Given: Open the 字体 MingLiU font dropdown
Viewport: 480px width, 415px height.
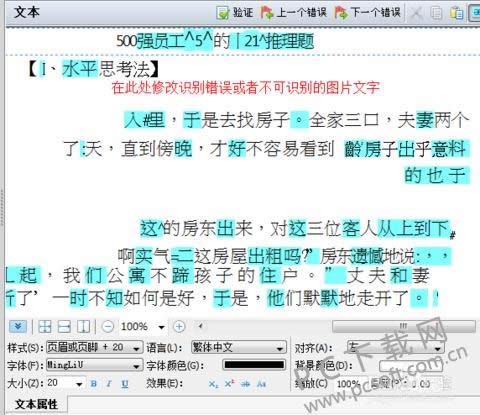Looking at the screenshot, I should pos(94,366).
